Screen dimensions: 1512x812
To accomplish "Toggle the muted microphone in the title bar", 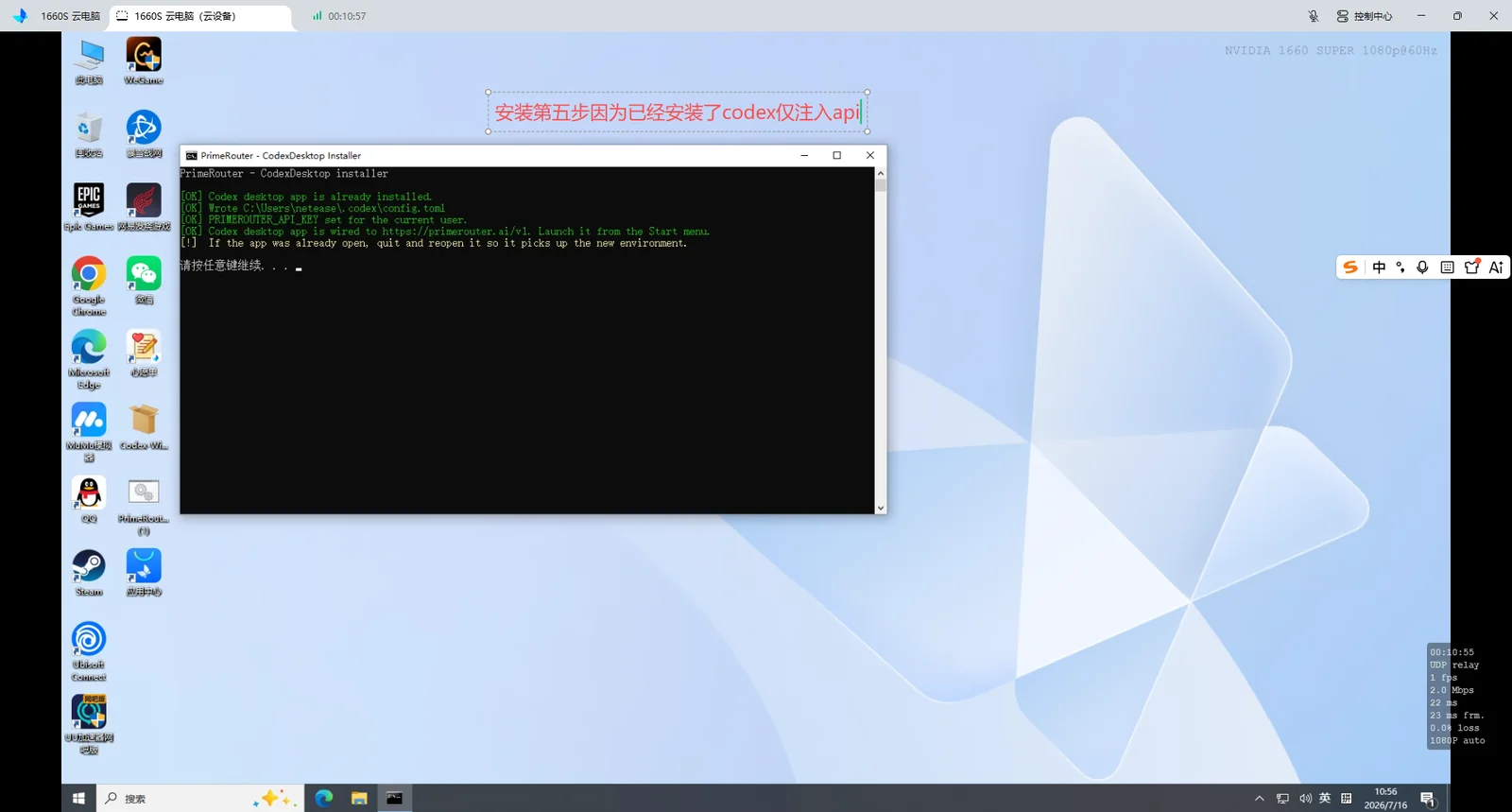I will click(1314, 16).
